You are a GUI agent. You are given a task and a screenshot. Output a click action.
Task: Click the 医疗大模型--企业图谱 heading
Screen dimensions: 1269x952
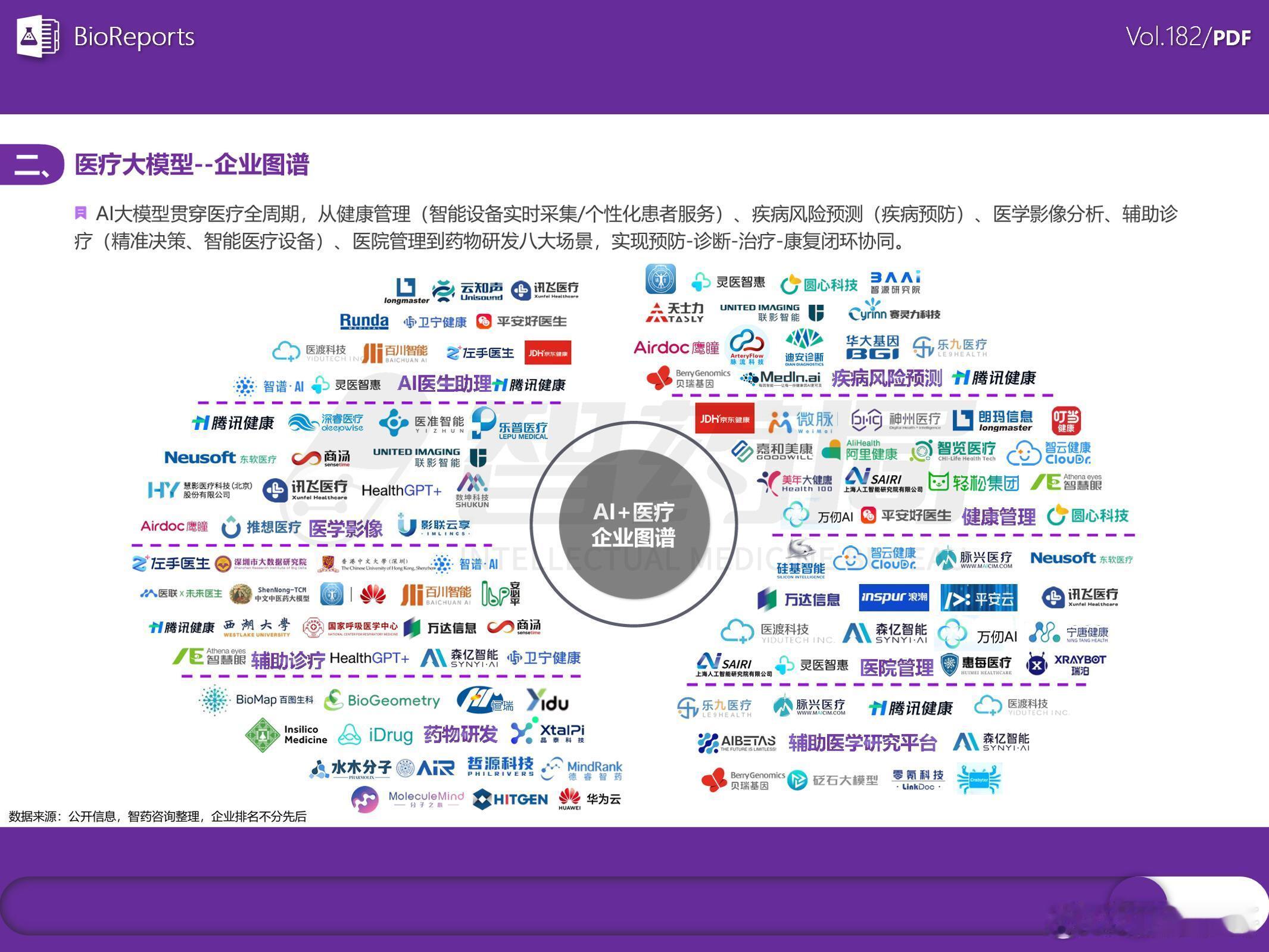192,164
